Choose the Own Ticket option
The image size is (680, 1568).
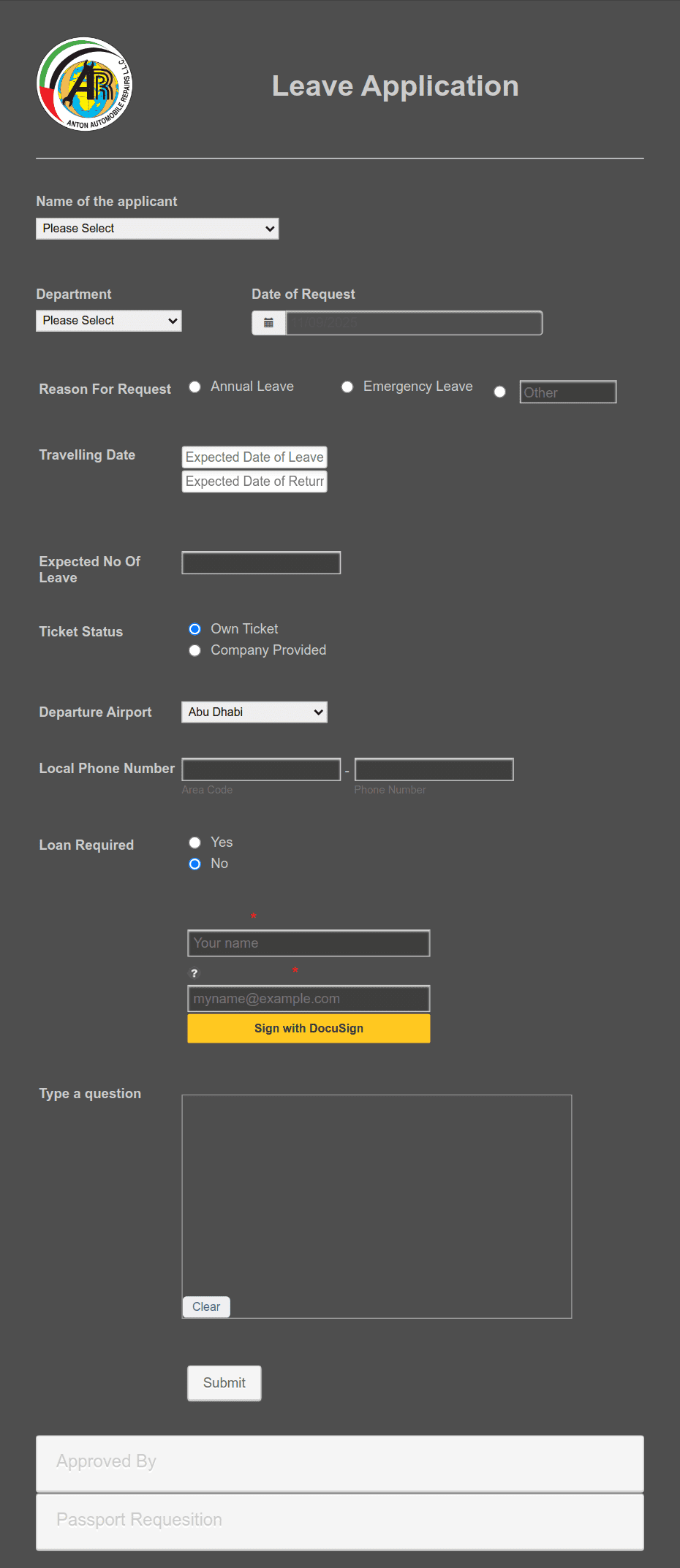click(x=194, y=629)
